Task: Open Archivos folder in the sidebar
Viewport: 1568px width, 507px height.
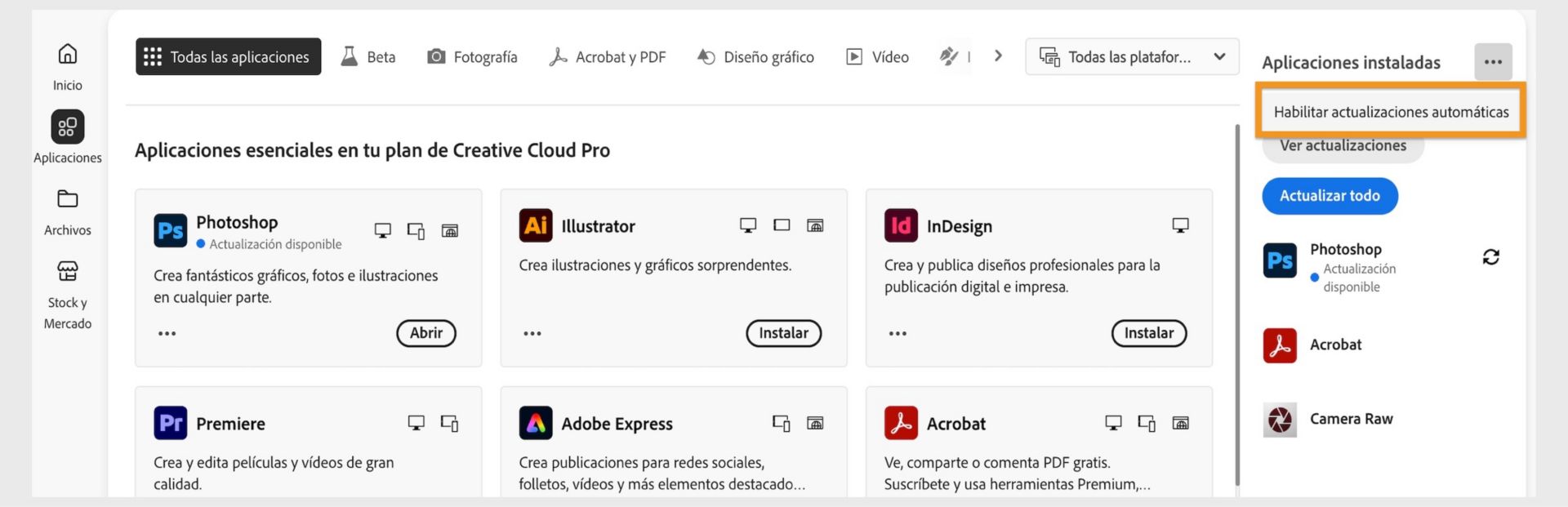Action: point(68,212)
